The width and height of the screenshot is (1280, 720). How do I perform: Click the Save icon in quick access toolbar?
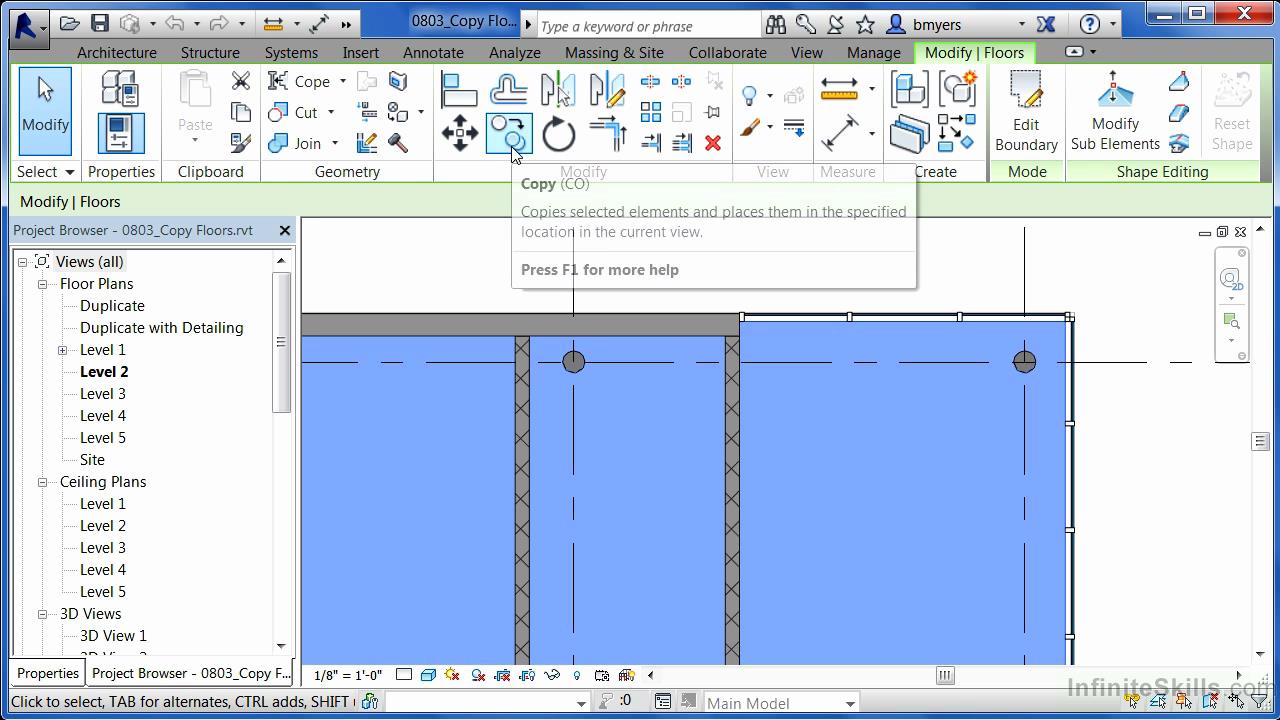tap(100, 24)
